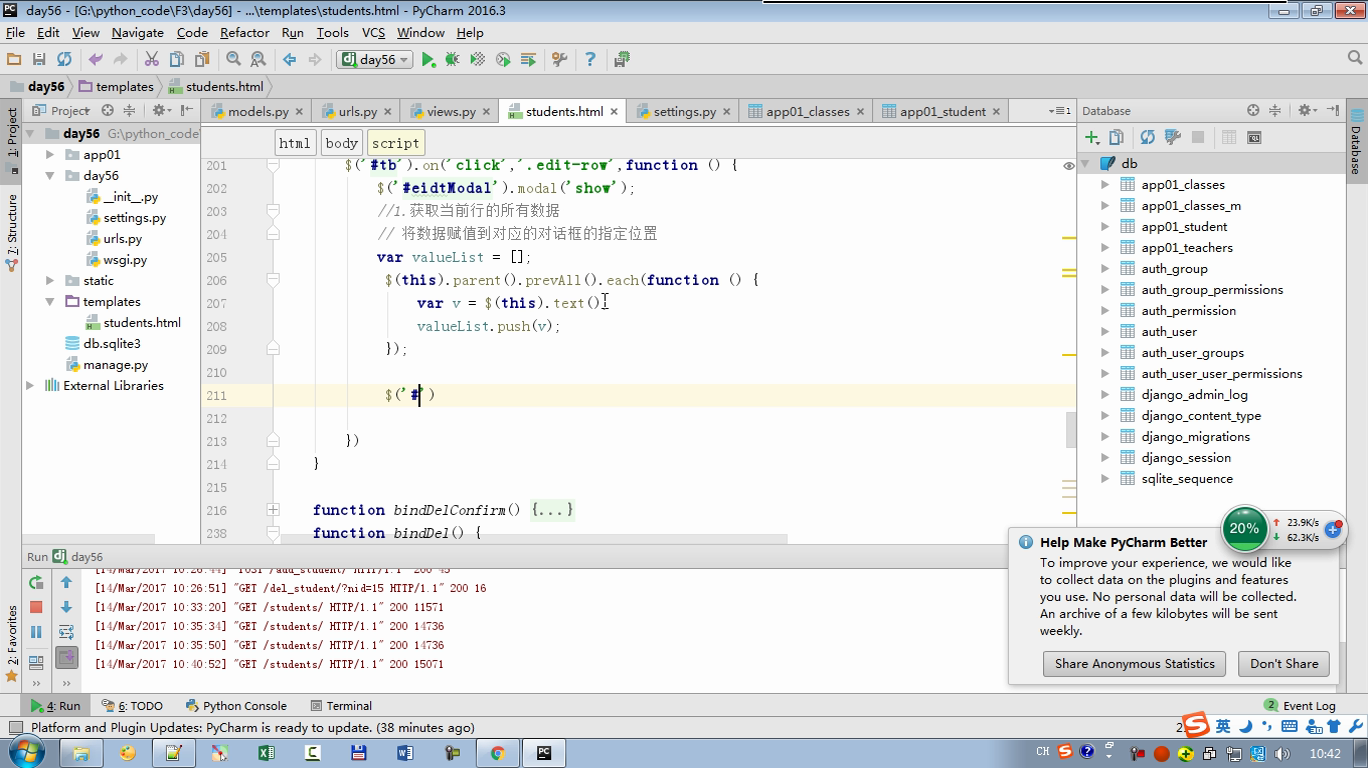The image size is (1368, 768).
Task: Open the database console icon
Action: pyautogui.click(x=1254, y=137)
